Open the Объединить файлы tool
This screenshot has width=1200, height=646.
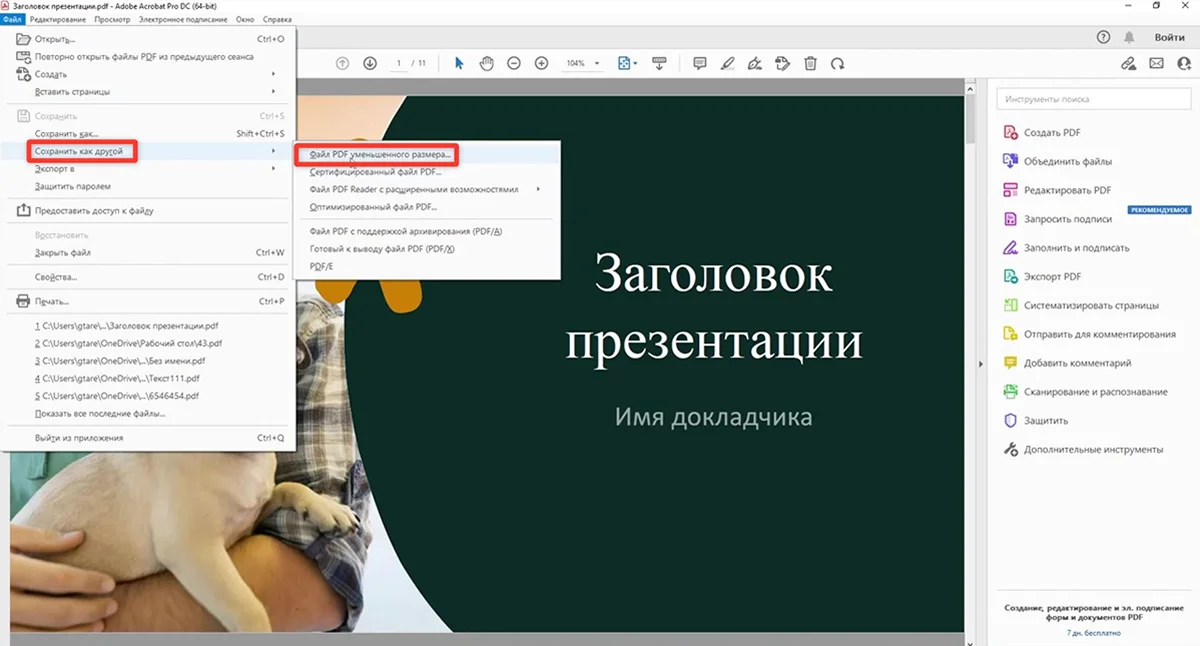pyautogui.click(x=1067, y=161)
